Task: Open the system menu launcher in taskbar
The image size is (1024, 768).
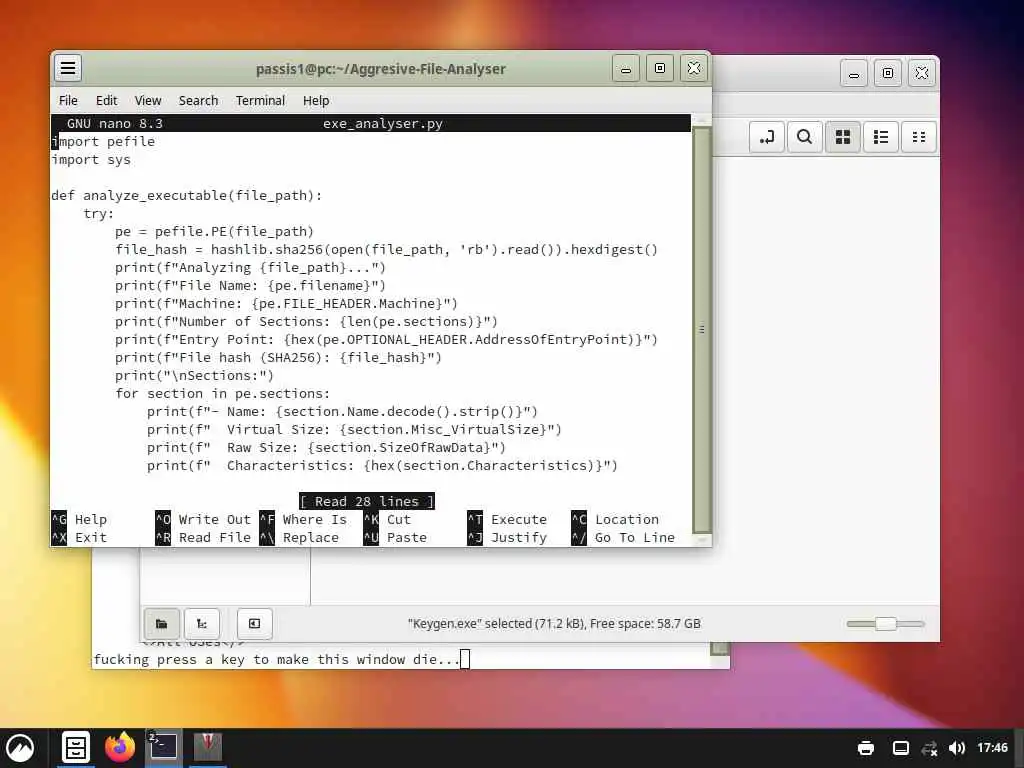Action: point(20,748)
